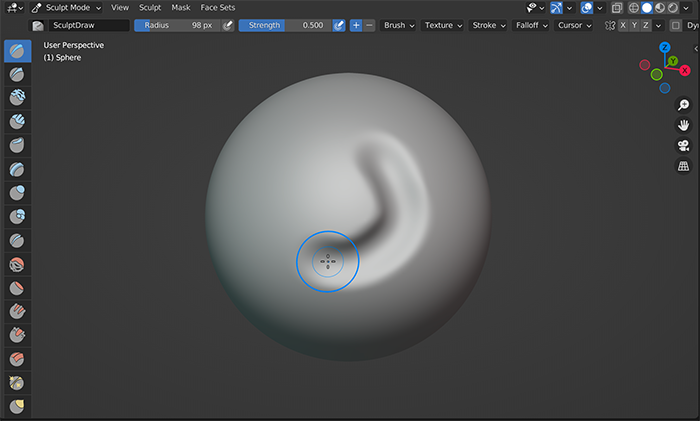700x421 pixels.
Task: Toggle Z axis symmetry
Action: pos(646,25)
